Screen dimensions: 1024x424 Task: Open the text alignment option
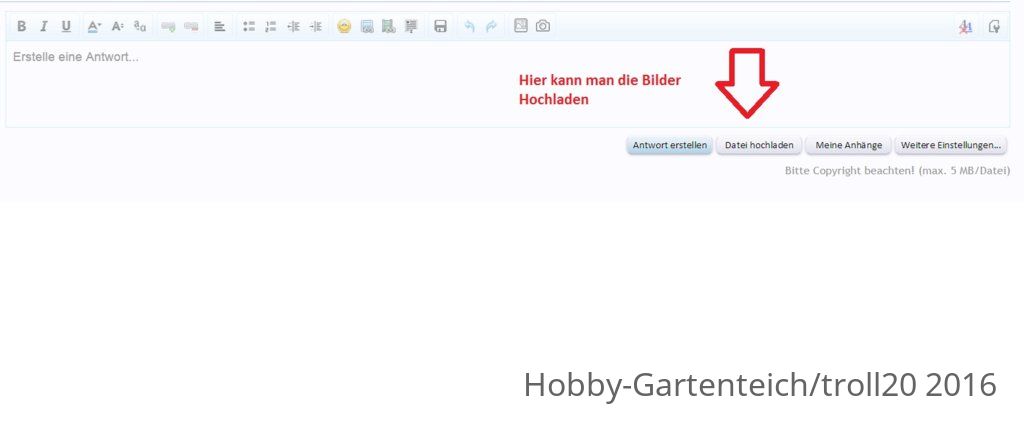click(x=219, y=27)
